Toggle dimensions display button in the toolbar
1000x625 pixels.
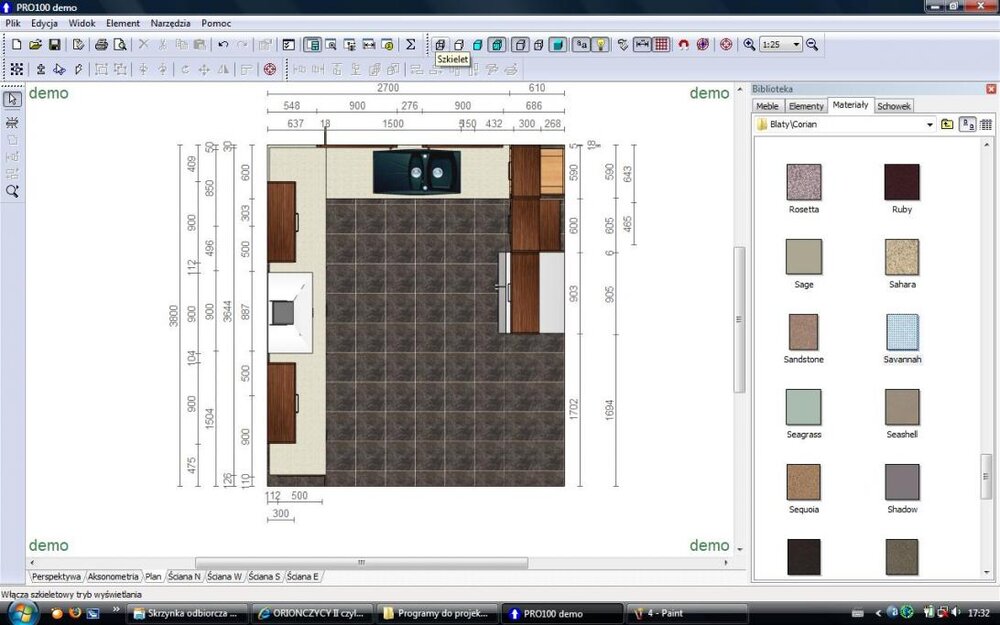click(x=642, y=45)
